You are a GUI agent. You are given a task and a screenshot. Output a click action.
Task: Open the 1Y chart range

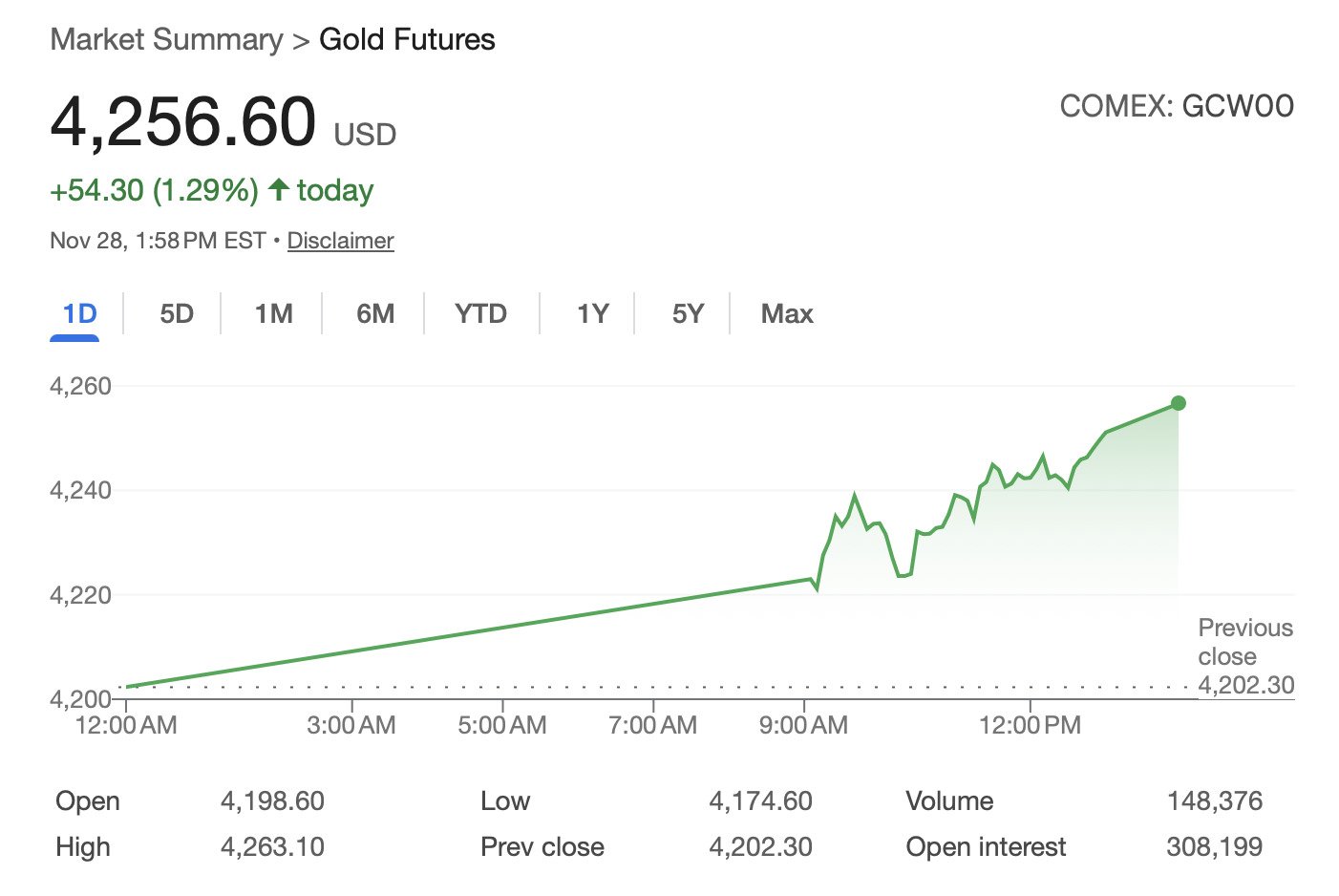592,314
